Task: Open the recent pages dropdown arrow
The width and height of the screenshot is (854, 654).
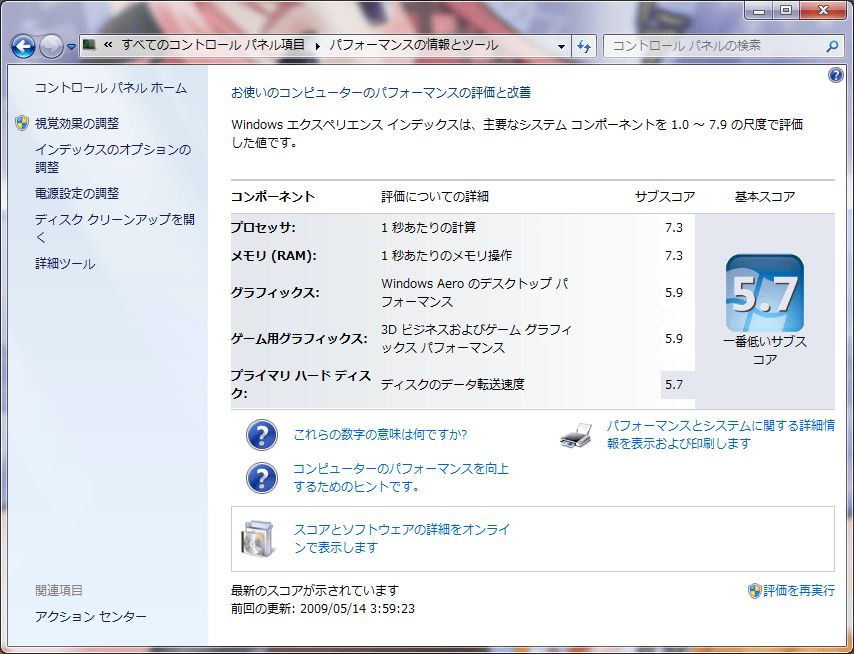Action: pyautogui.click(x=71, y=47)
